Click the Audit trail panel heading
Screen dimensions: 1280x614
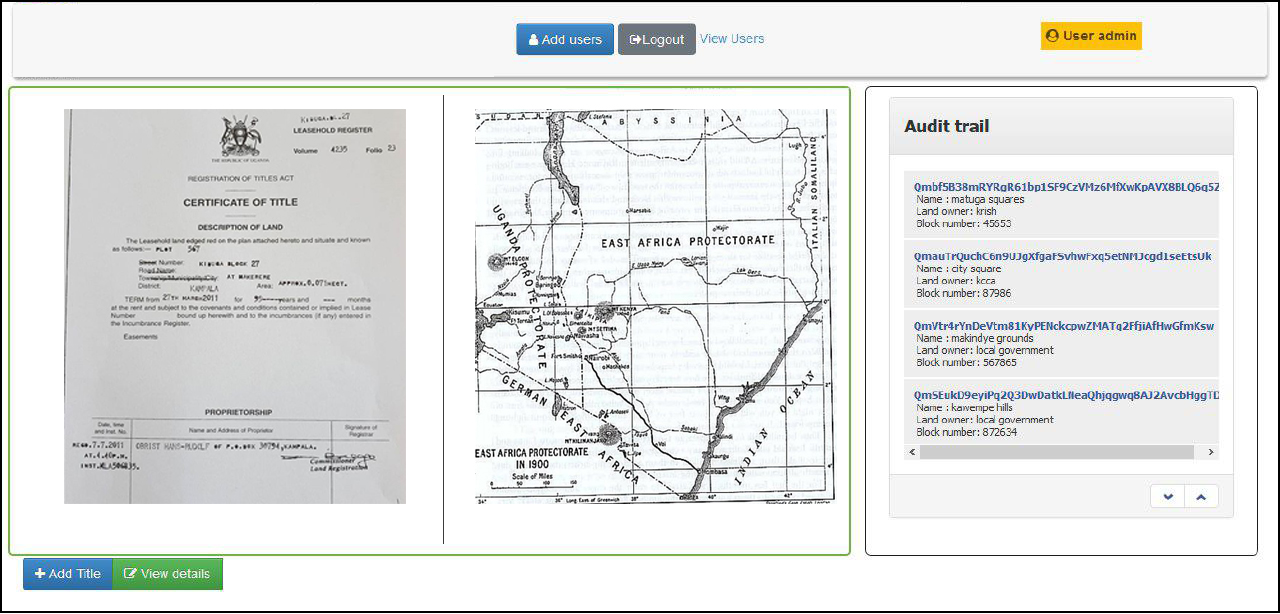tap(946, 126)
